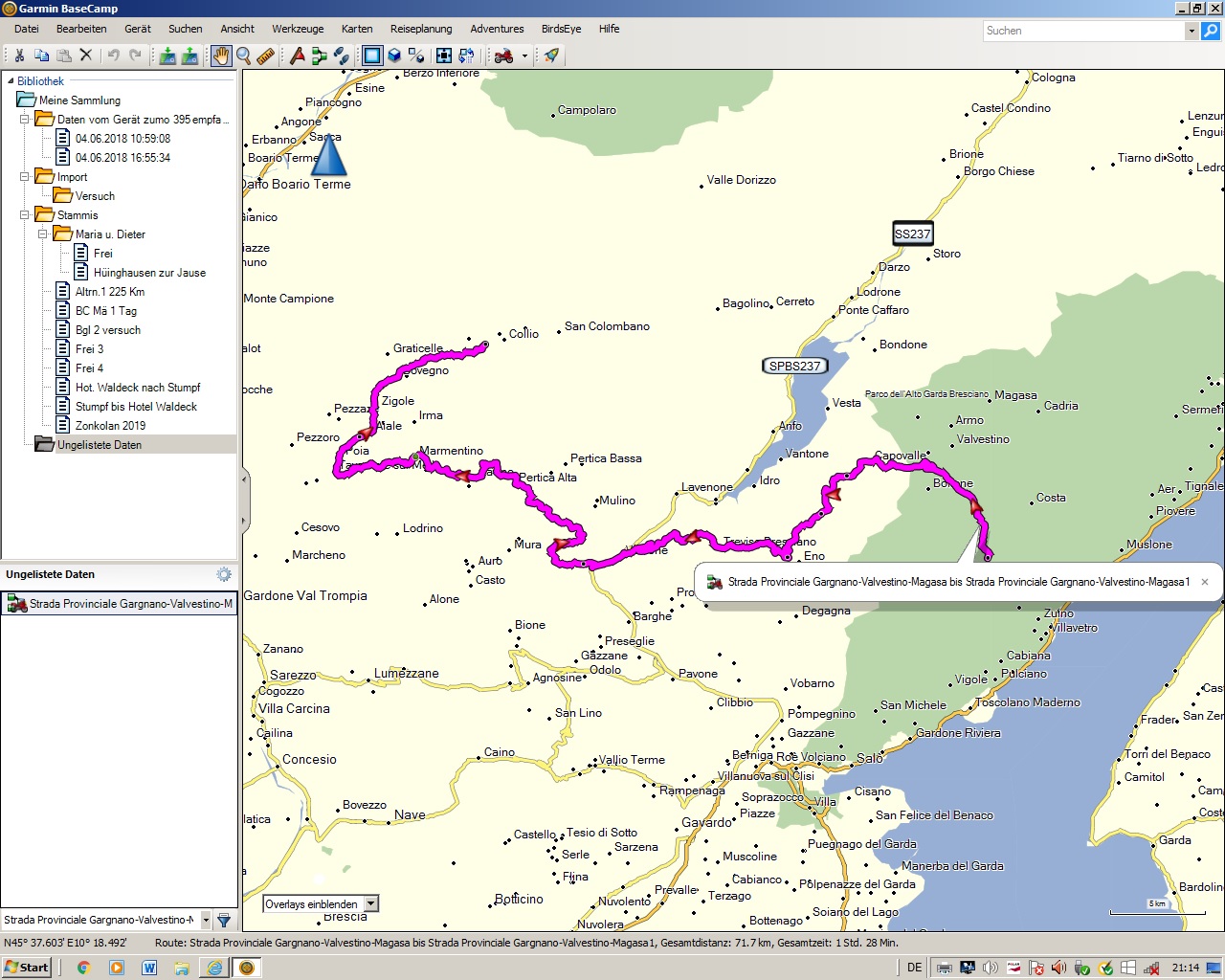Screen dimensions: 1225x980
Task: Click the DE language indicator
Action: pos(914,968)
